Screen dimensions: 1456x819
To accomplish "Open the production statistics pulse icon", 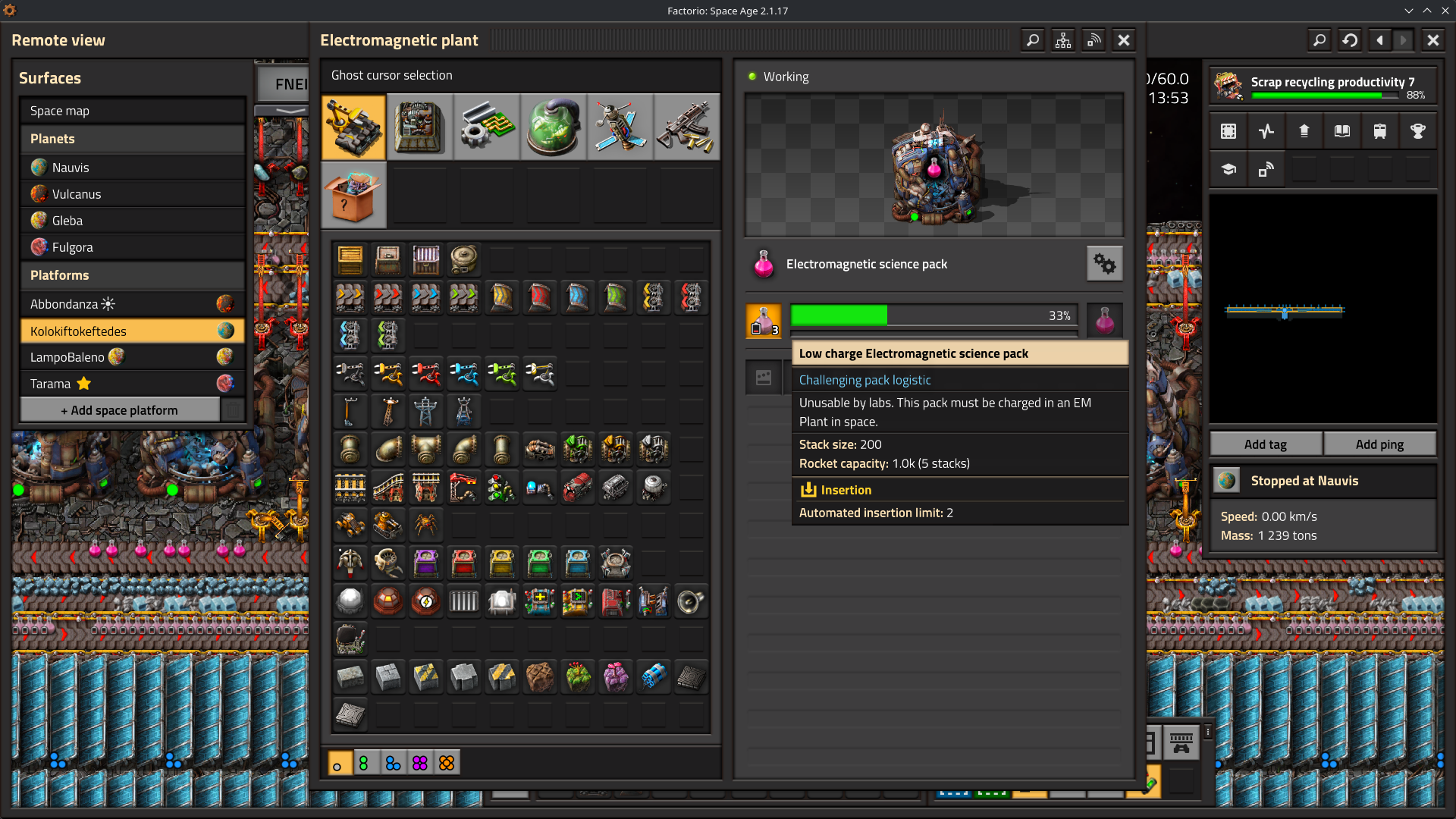I will tap(1266, 130).
